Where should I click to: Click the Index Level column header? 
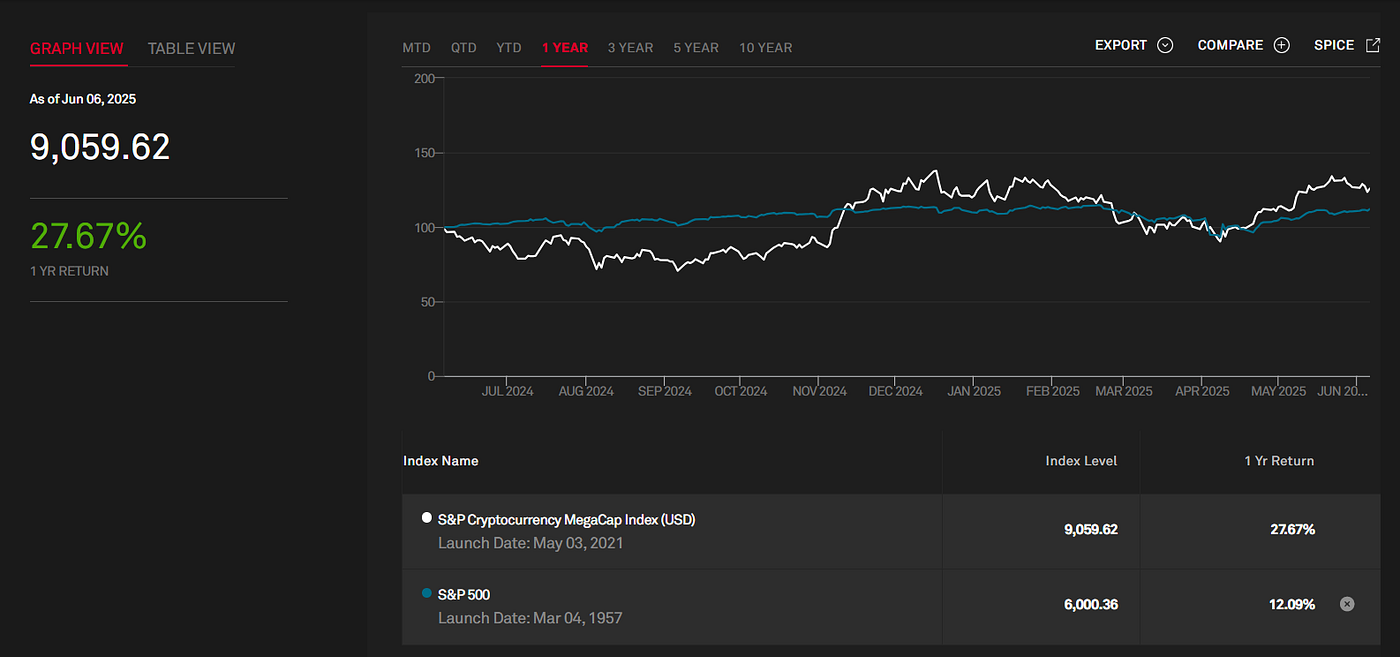[1081, 461]
